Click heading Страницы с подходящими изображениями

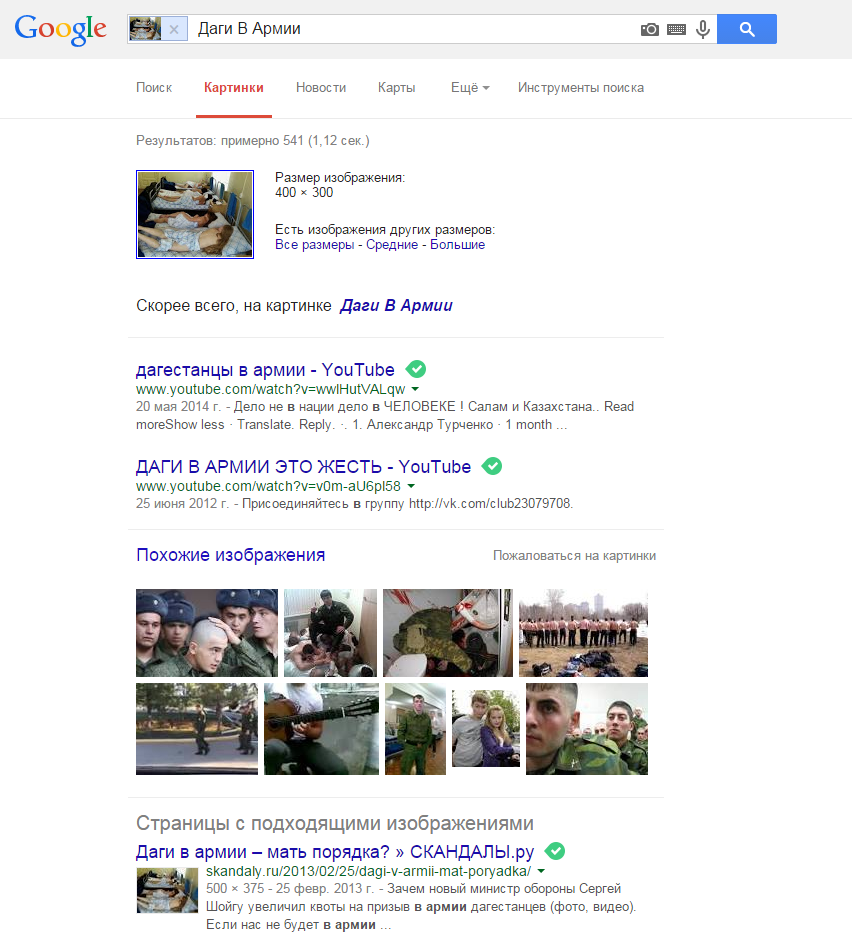click(x=335, y=823)
